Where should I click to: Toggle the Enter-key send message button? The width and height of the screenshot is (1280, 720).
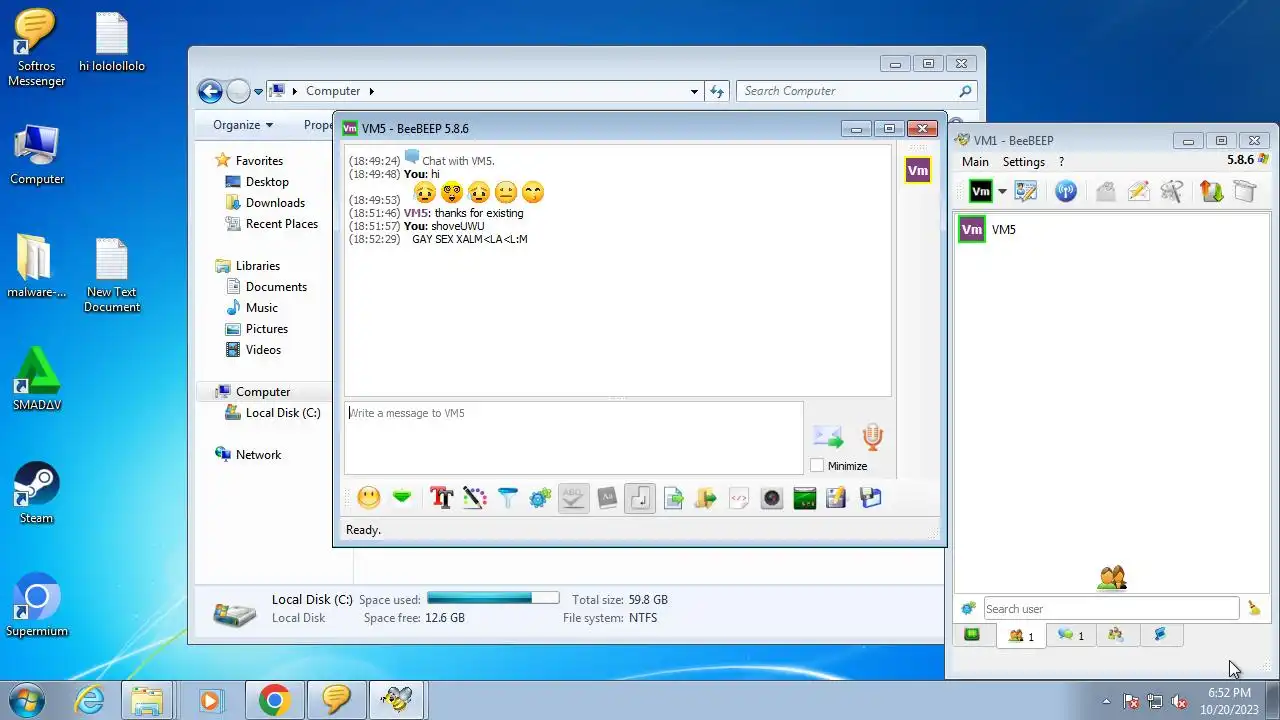640,497
